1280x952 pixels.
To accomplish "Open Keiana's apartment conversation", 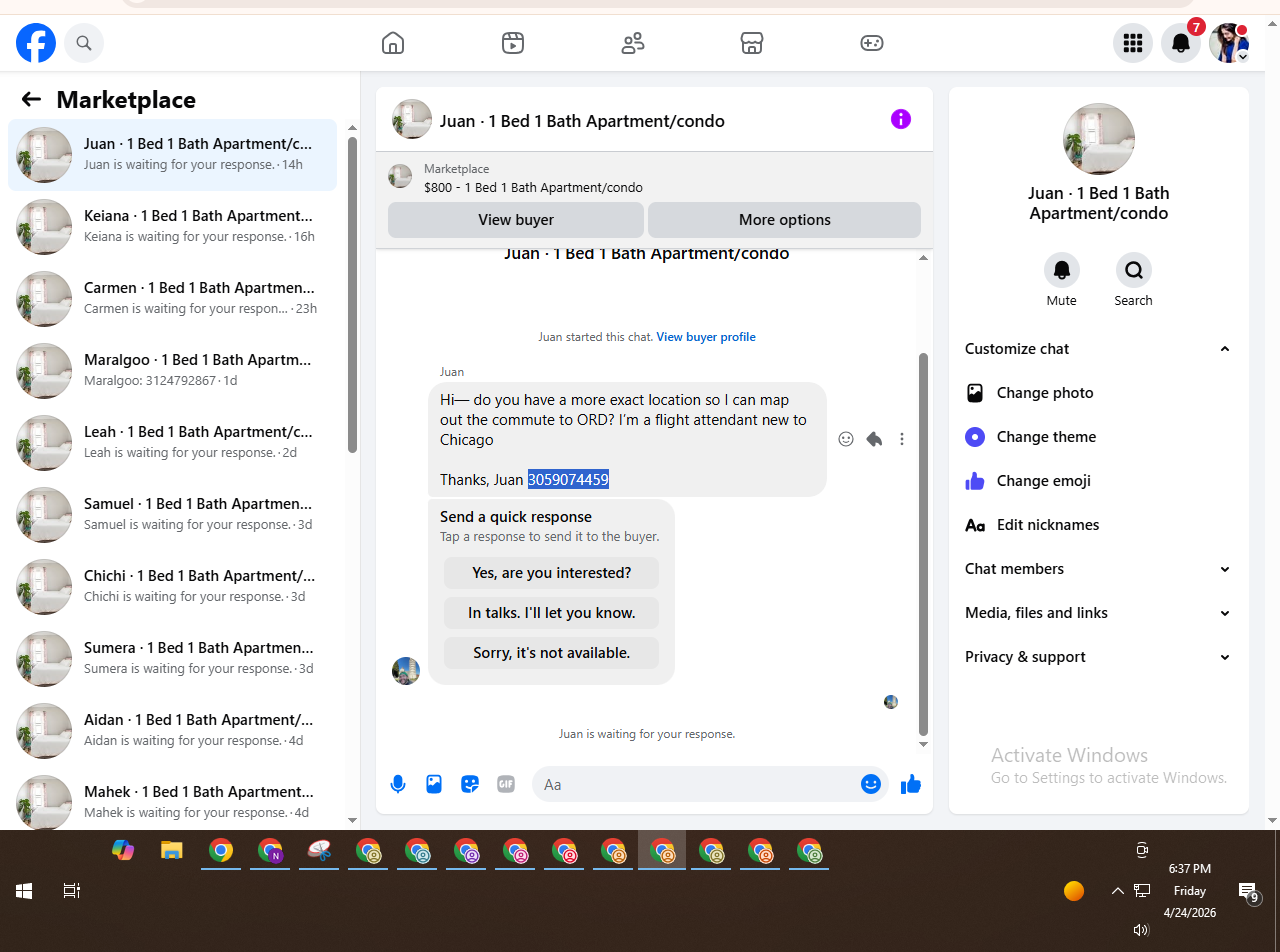I will click(172, 227).
